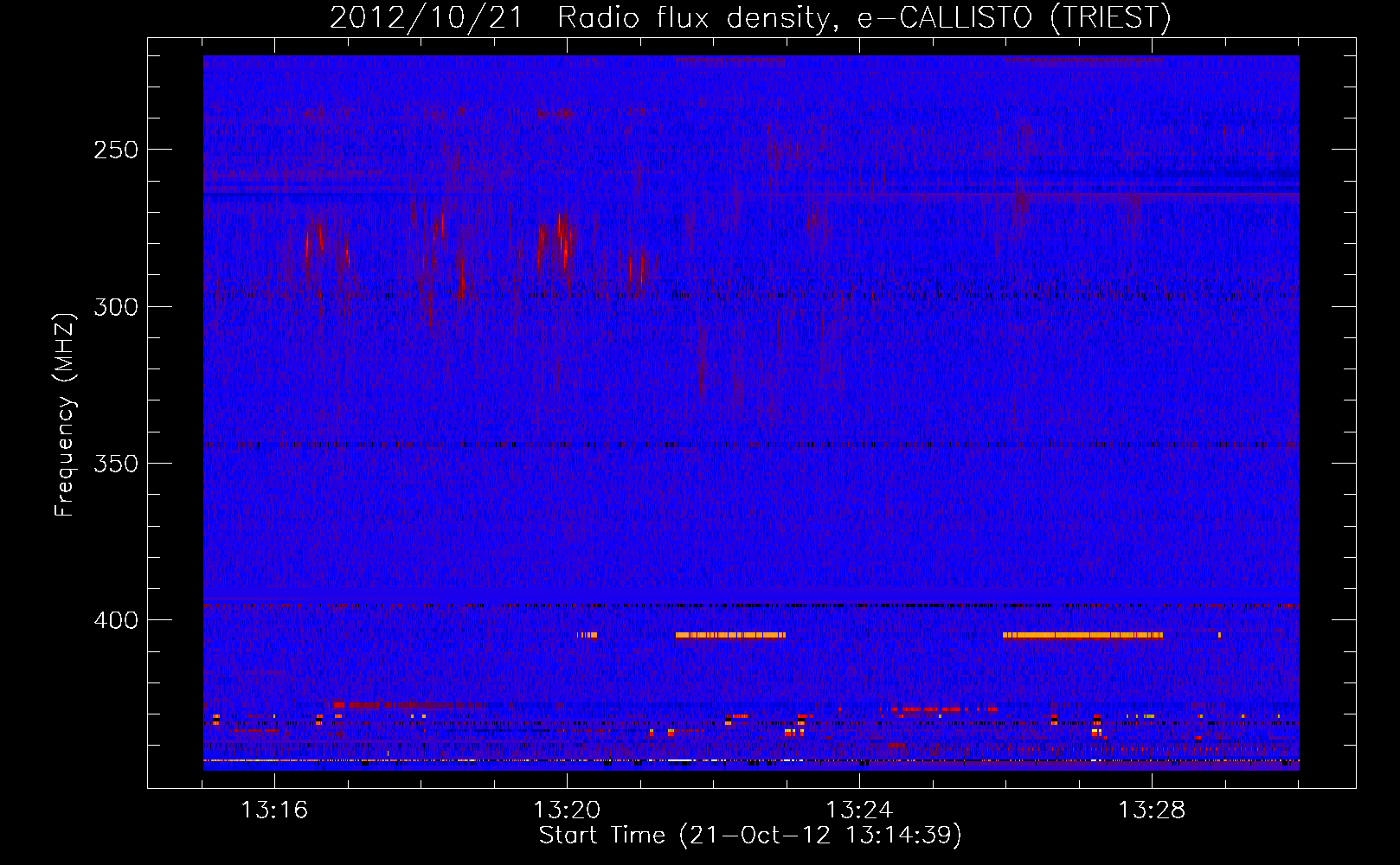Click the 'Start Time (21-Oct-12 13:14:39)' label

[750, 836]
